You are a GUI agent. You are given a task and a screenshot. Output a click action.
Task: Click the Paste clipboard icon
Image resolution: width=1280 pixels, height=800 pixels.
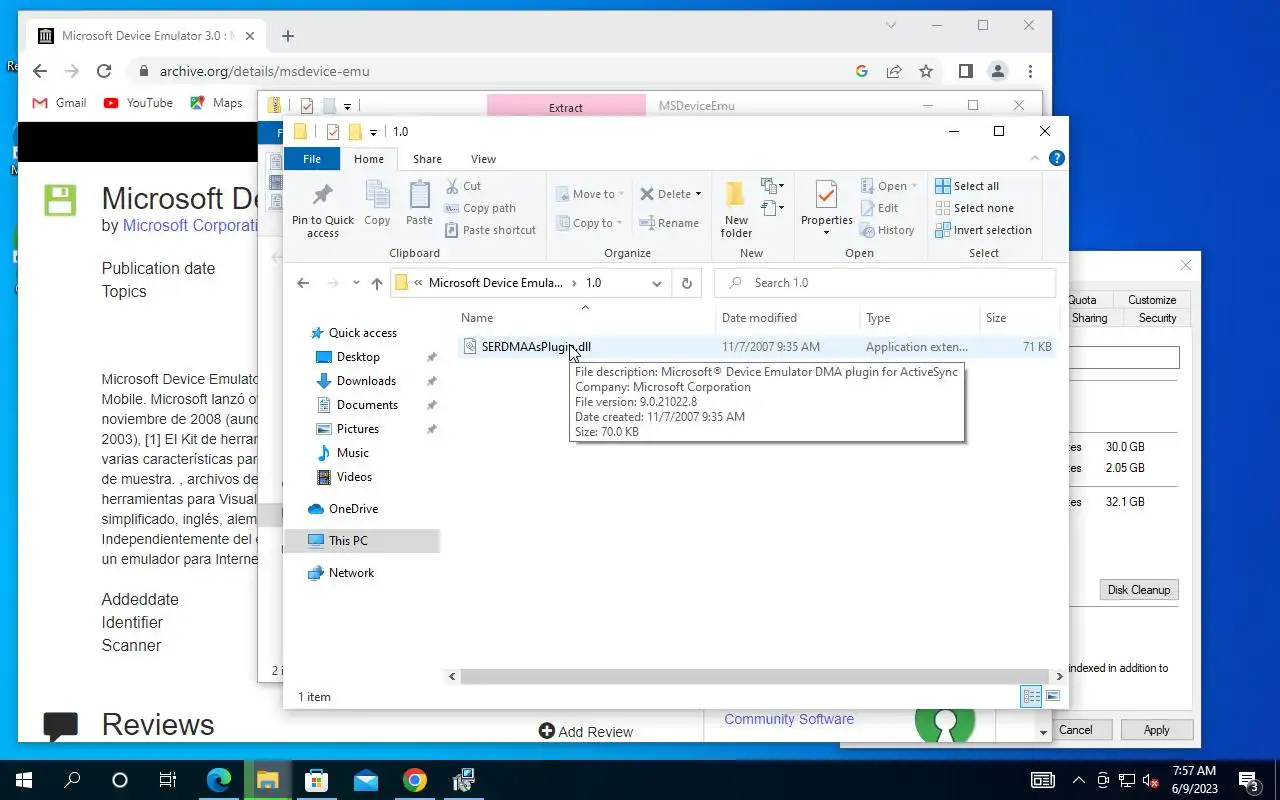(419, 203)
